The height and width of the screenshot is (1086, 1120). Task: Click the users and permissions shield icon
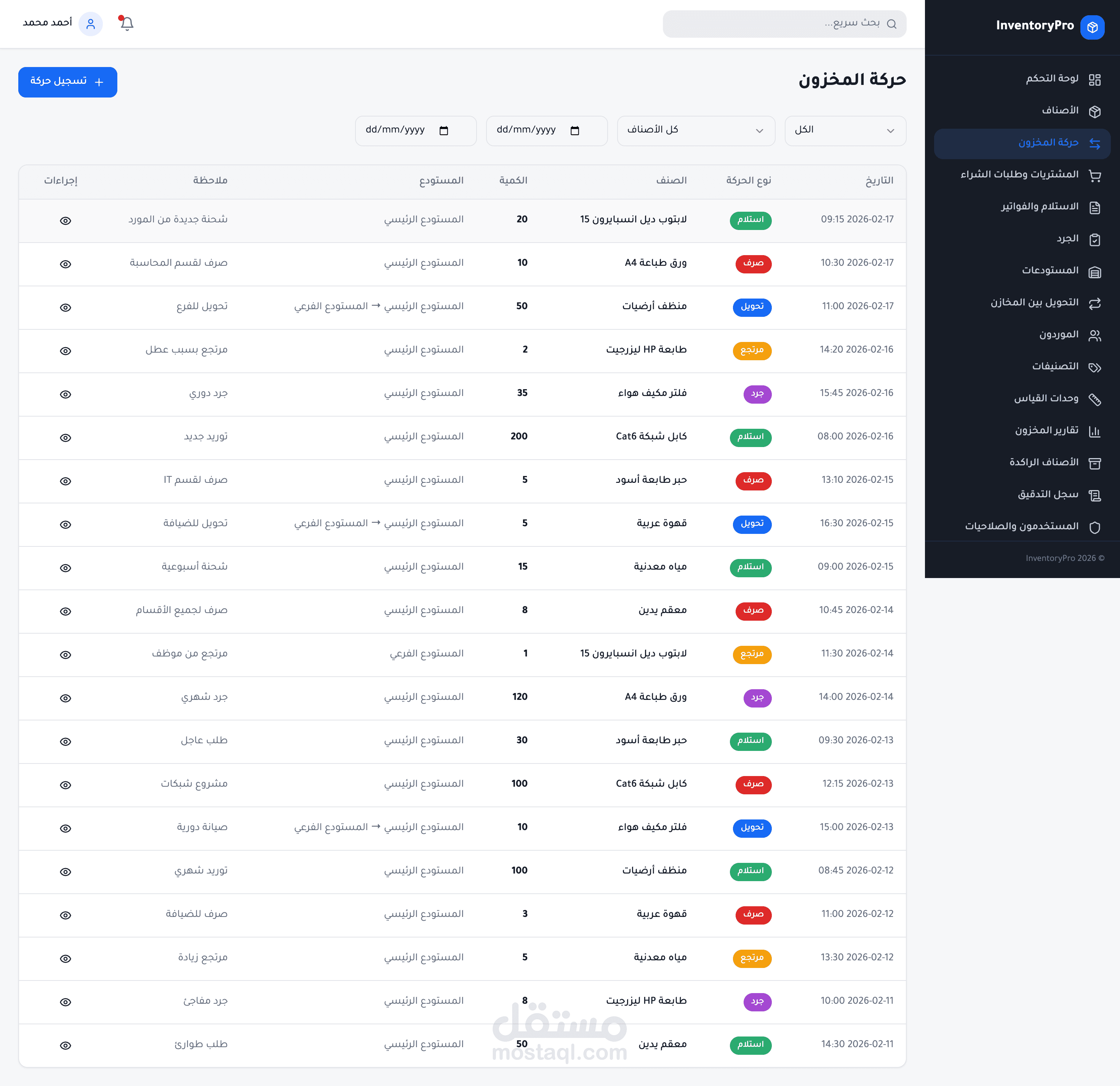pos(1094,528)
